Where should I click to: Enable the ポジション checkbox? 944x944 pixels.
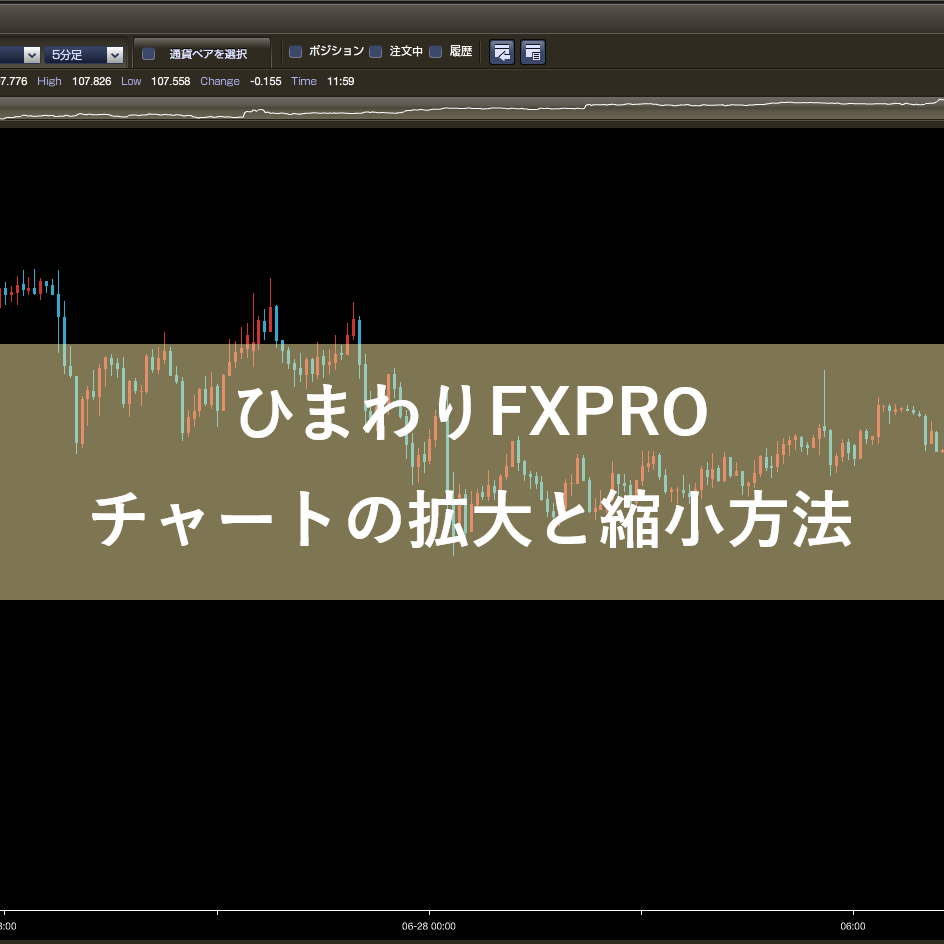(x=296, y=52)
